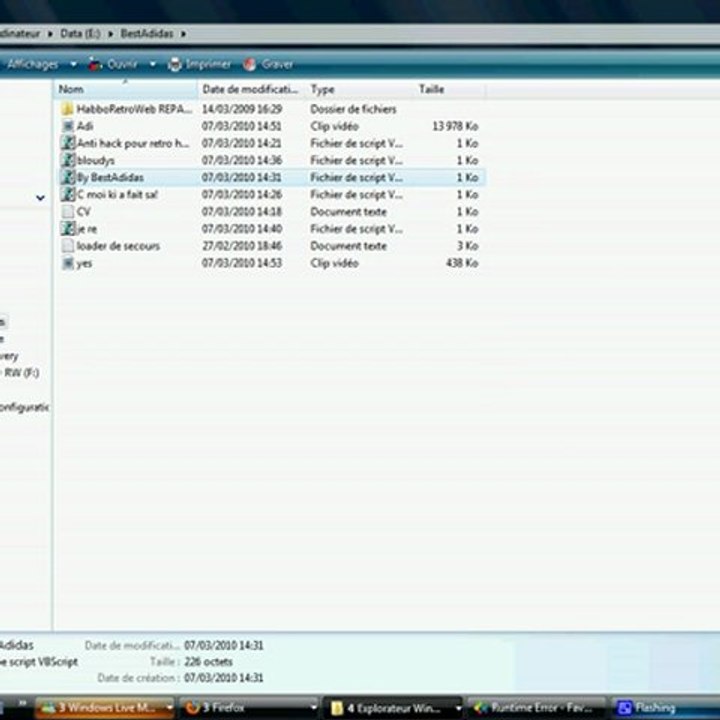720x720 pixels.
Task: Sort by the Nom column header
Action: pos(125,89)
